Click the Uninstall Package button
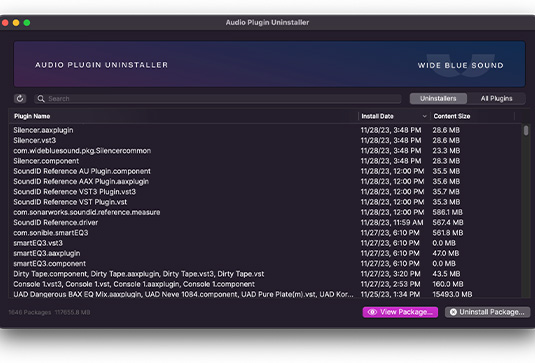The height and width of the screenshot is (363, 535). tap(488, 312)
